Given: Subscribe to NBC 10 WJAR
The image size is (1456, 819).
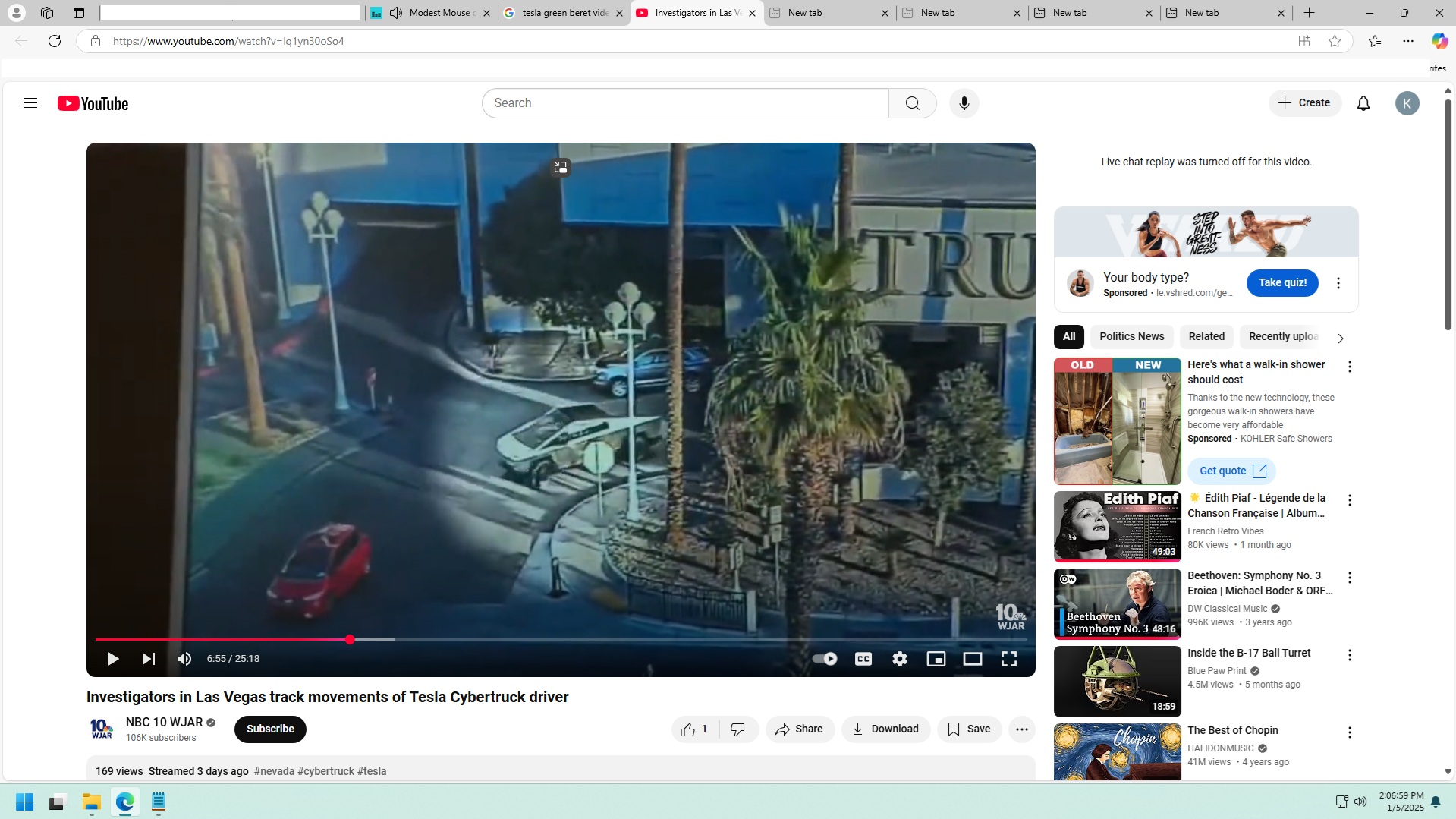Looking at the screenshot, I should (270, 729).
